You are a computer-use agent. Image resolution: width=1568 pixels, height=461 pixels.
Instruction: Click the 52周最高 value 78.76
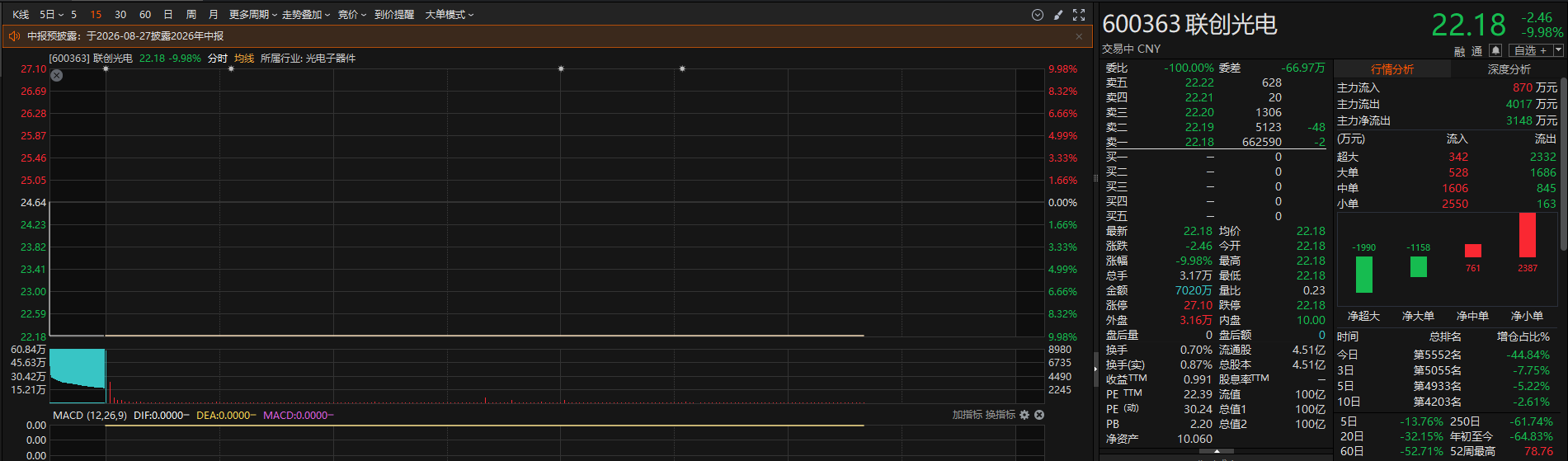coord(1539,451)
